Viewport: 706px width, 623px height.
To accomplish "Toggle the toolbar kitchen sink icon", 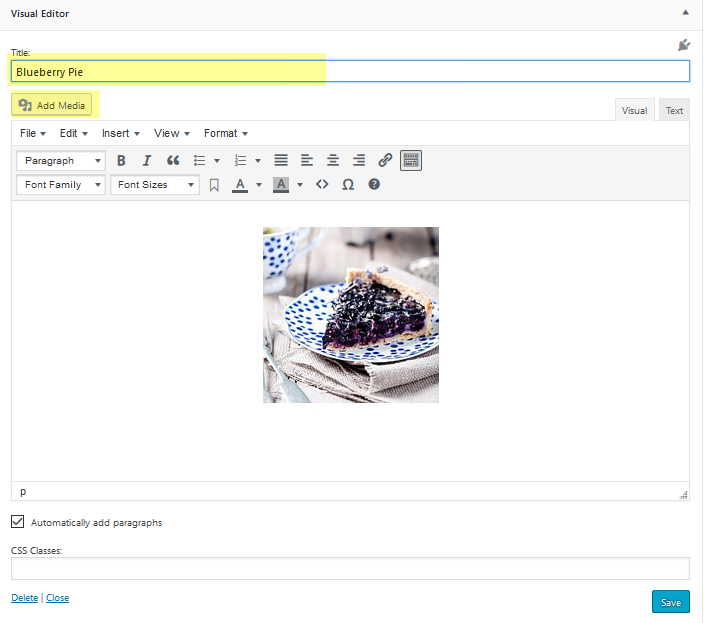I will click(x=411, y=161).
